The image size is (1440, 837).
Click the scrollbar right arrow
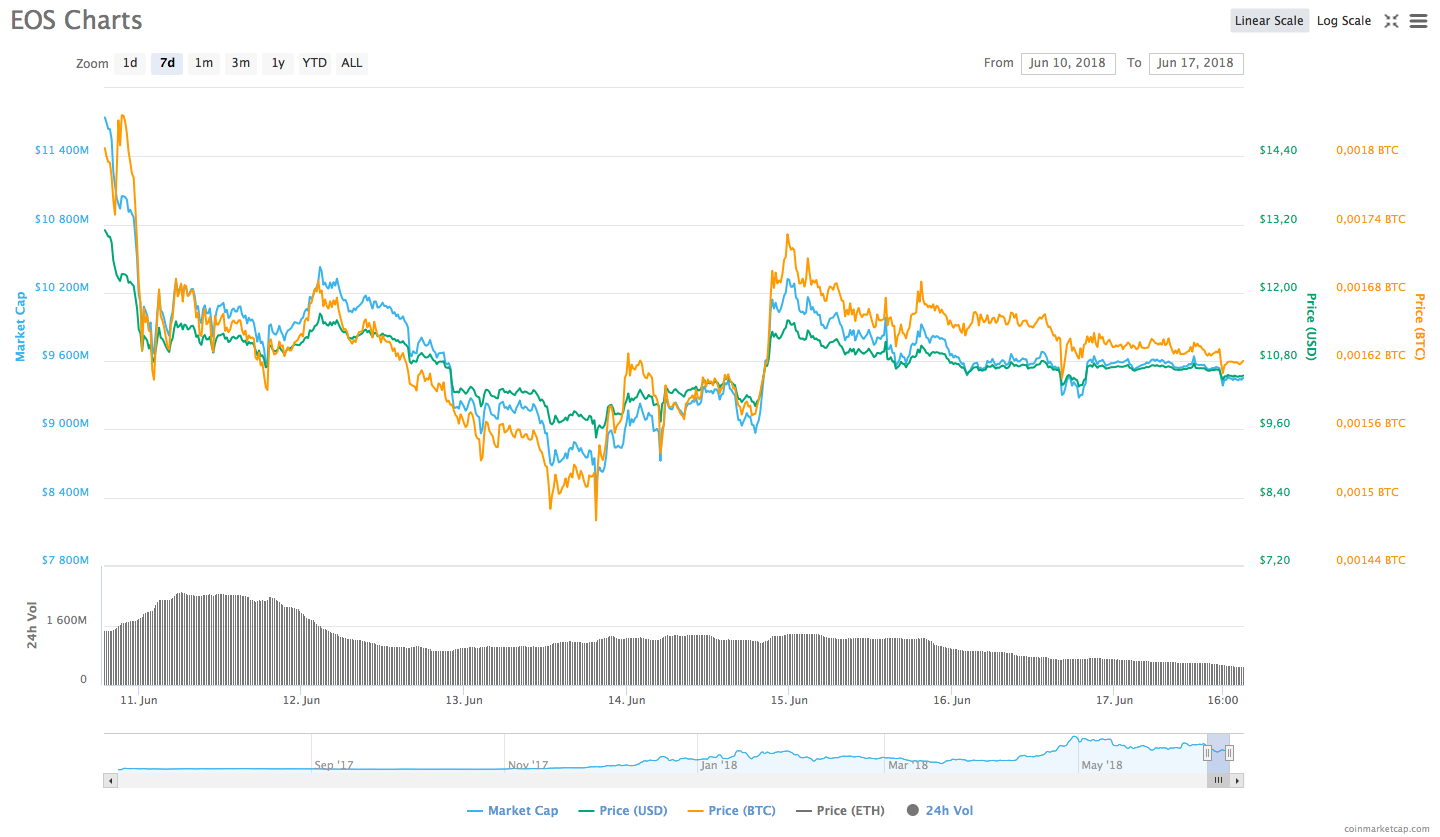point(1237,780)
